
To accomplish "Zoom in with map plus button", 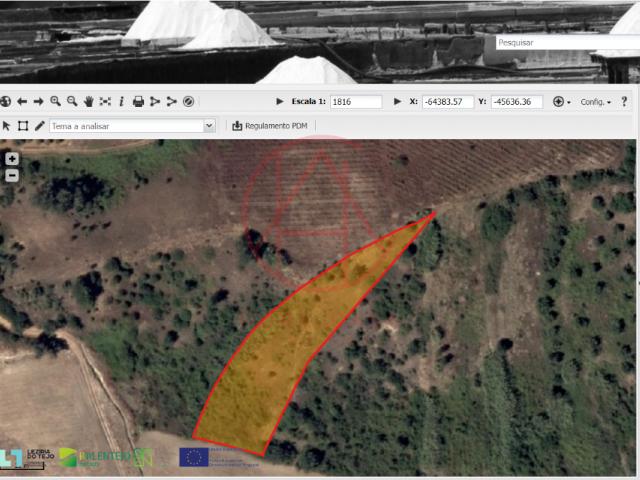I will click(12, 159).
